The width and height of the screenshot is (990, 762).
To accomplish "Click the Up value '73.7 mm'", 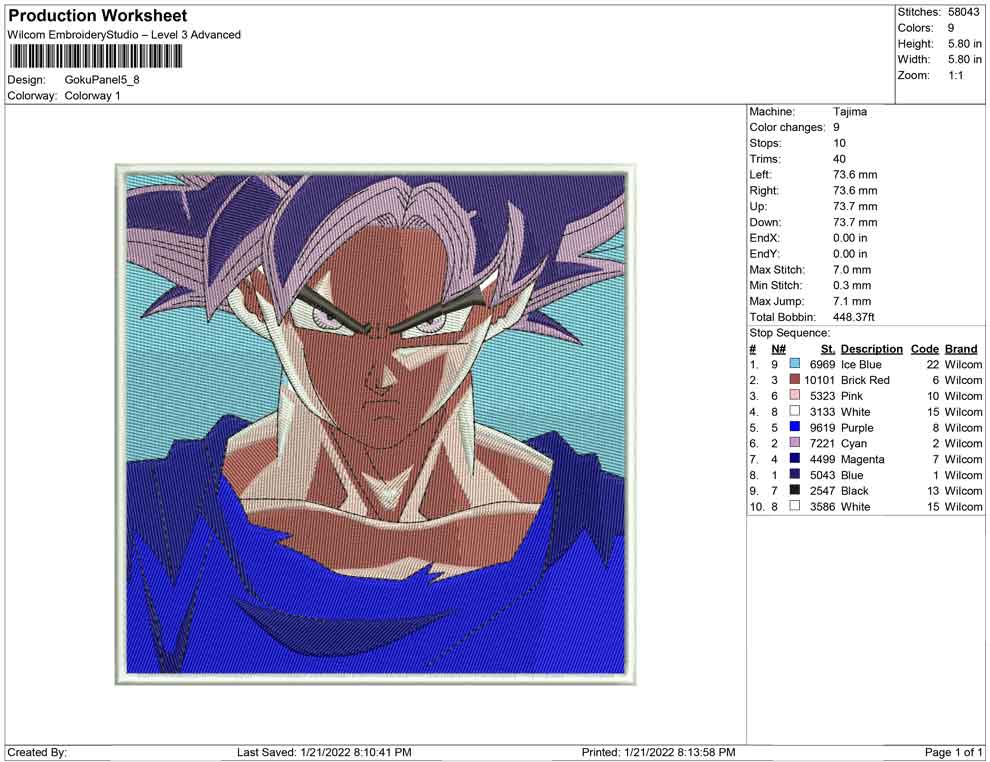I will [x=855, y=206].
